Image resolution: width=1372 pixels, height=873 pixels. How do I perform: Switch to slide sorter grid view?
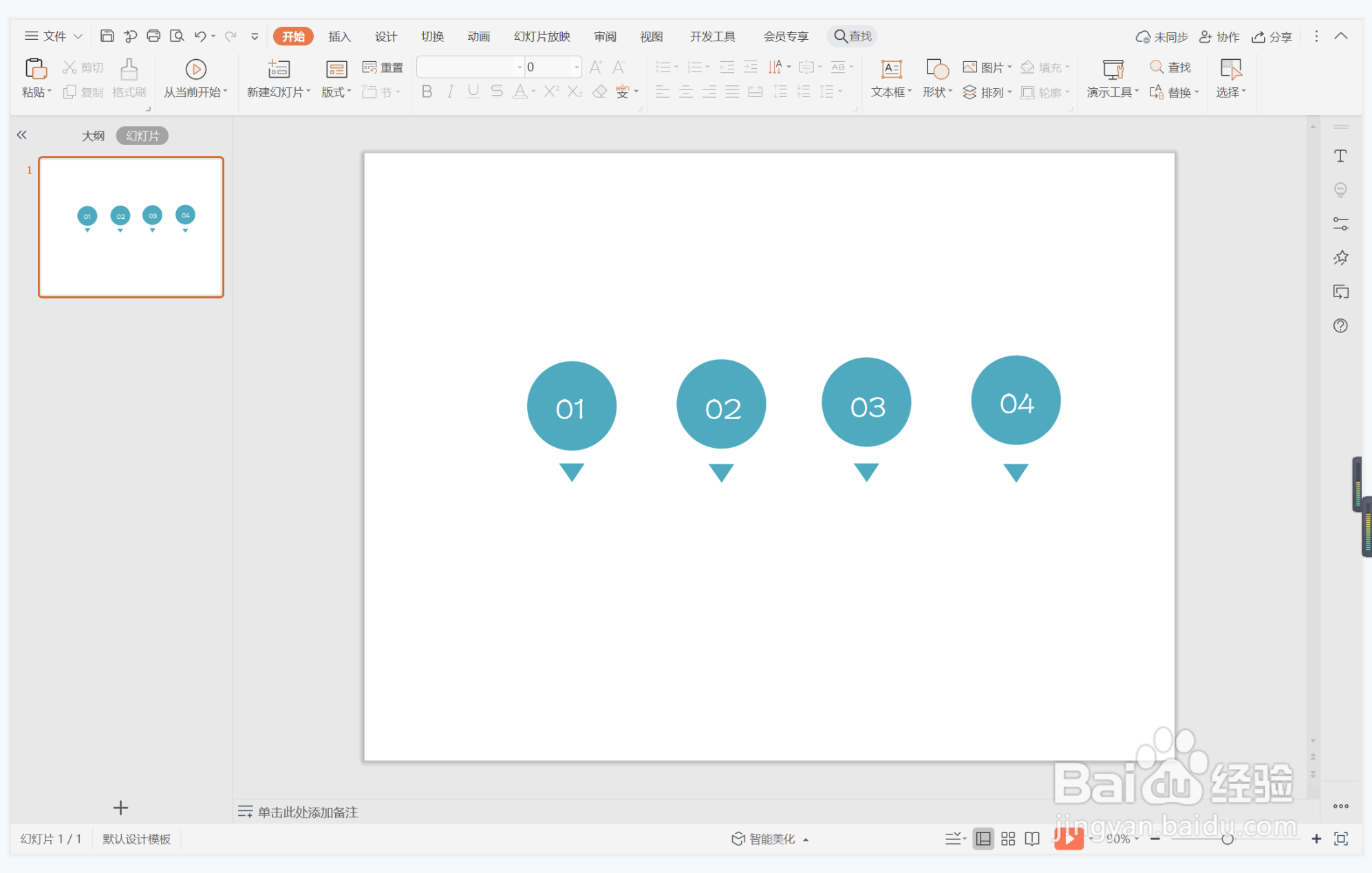1008,839
